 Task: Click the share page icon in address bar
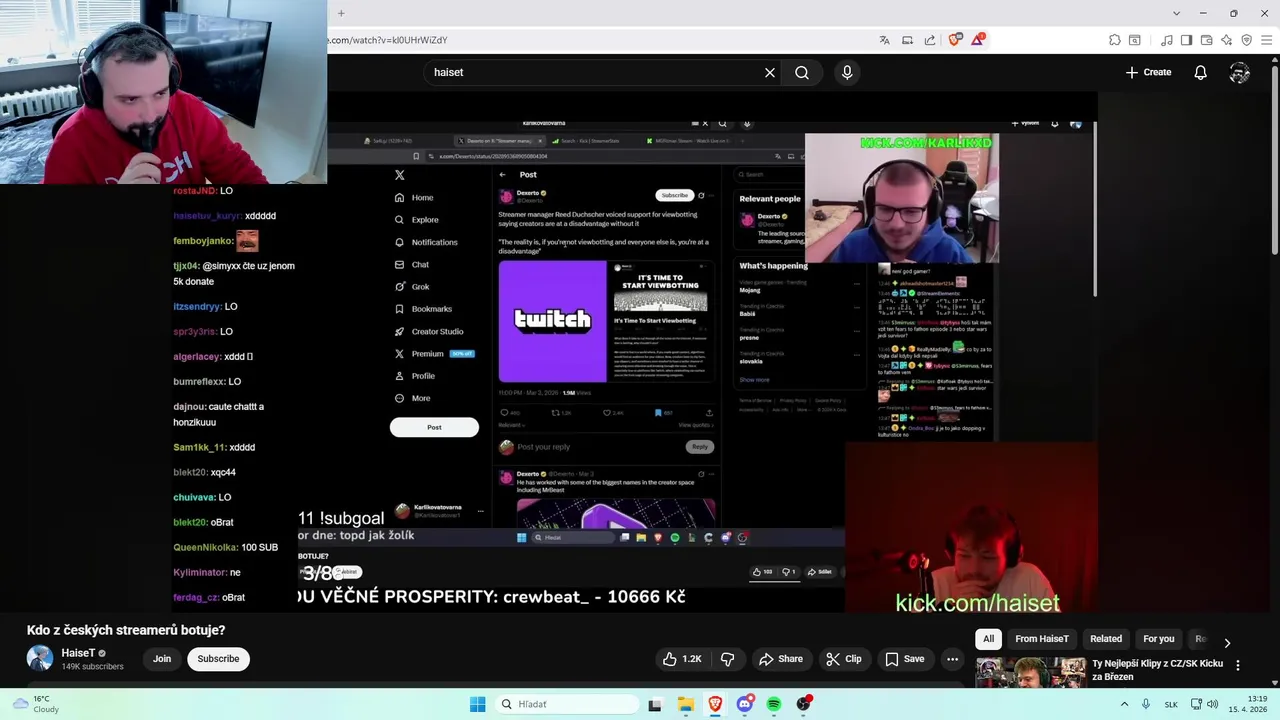coord(930,40)
